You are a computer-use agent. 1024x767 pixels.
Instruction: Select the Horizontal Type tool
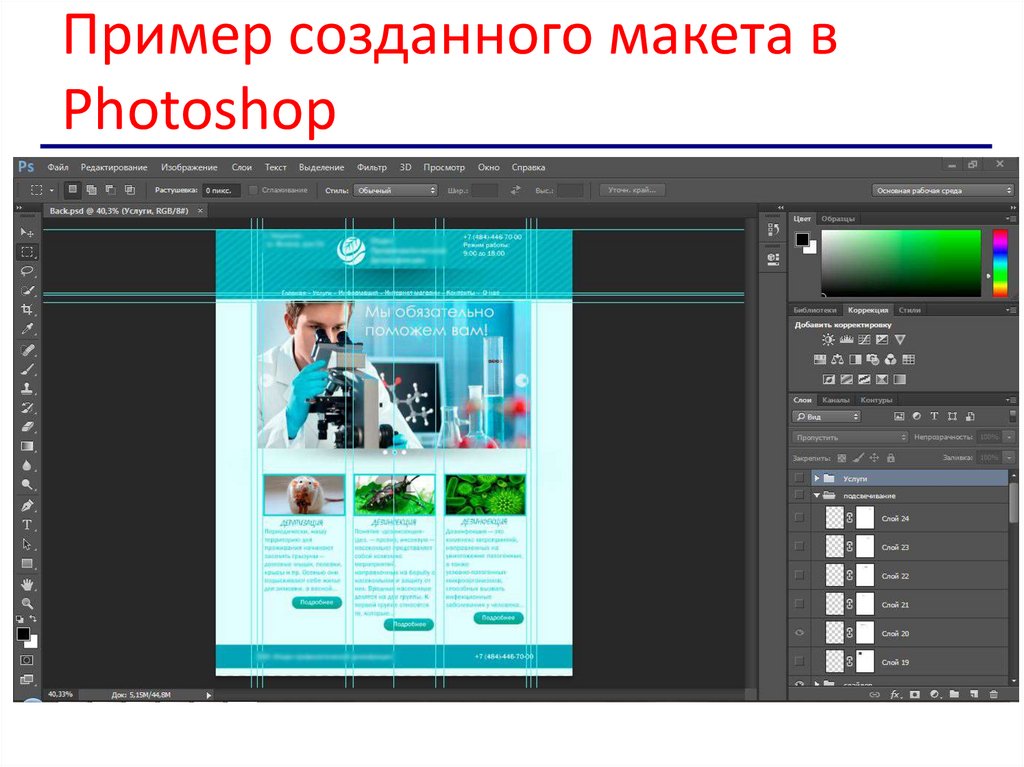coord(27,525)
